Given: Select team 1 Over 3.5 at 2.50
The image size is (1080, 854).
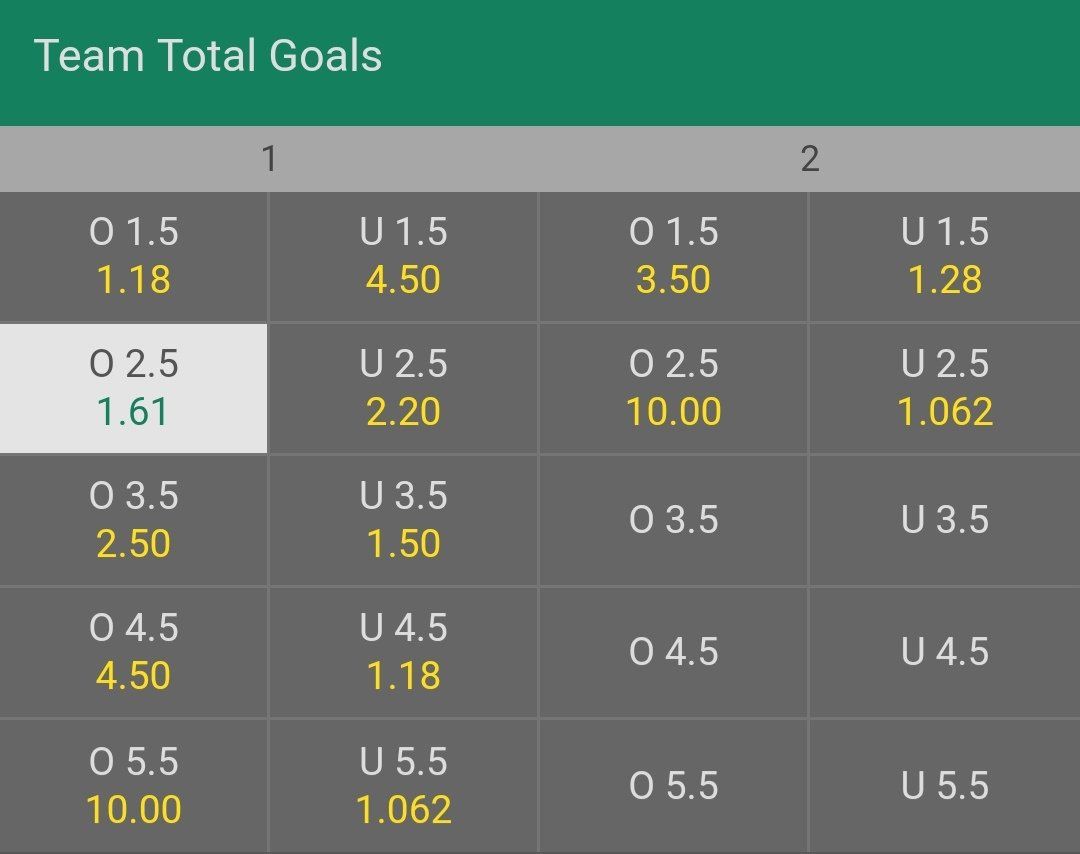Looking at the screenshot, I should 134,520.
